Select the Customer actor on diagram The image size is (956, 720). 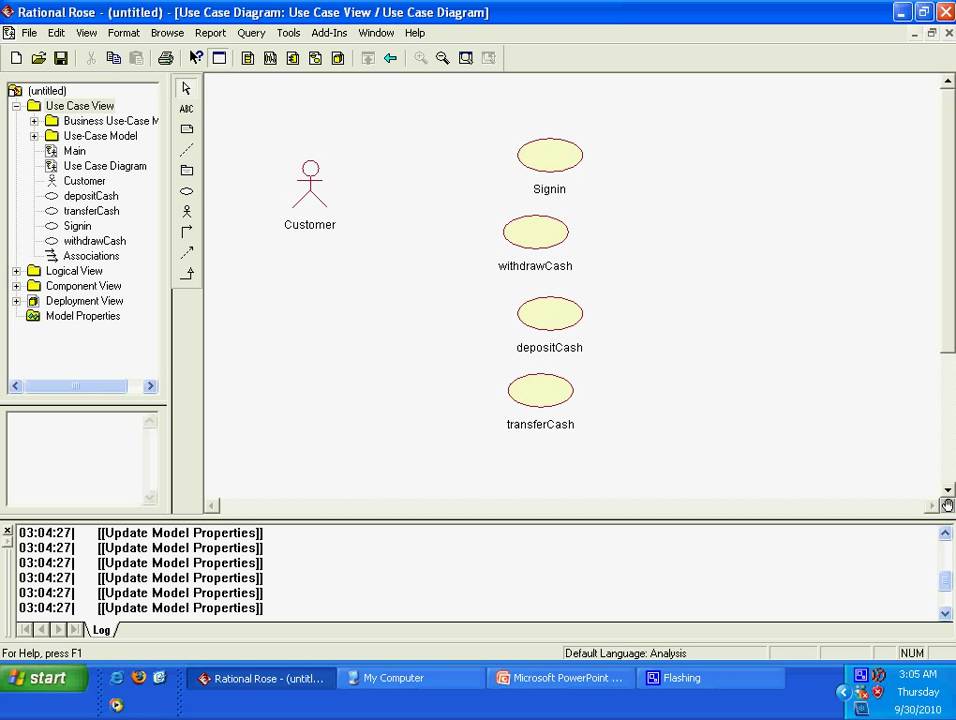pyautogui.click(x=310, y=185)
